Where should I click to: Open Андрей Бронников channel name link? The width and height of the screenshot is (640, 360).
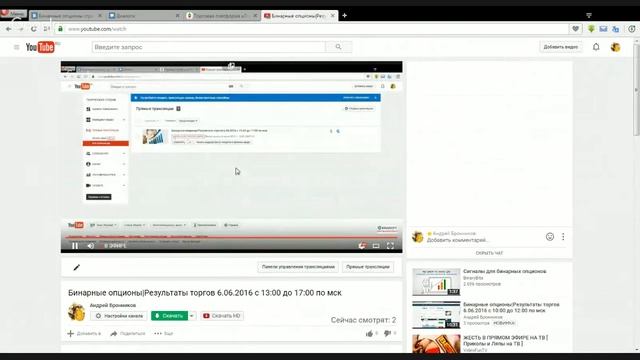113,305
